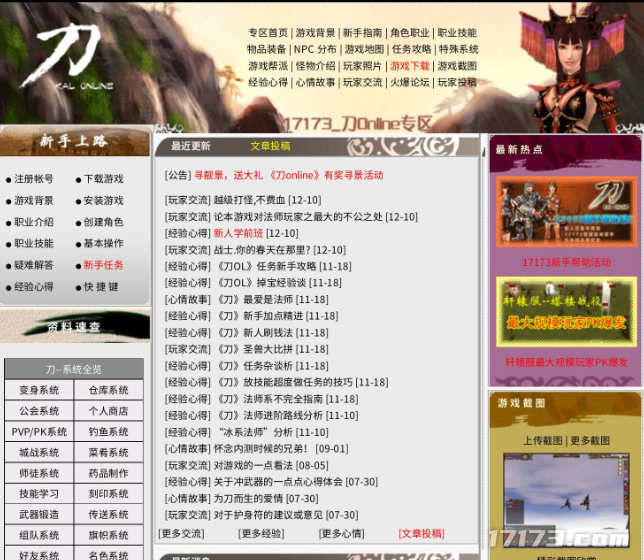Image resolution: width=644 pixels, height=560 pixels.
Task: Click the red 游戏下载 nav link
Action: [410, 66]
